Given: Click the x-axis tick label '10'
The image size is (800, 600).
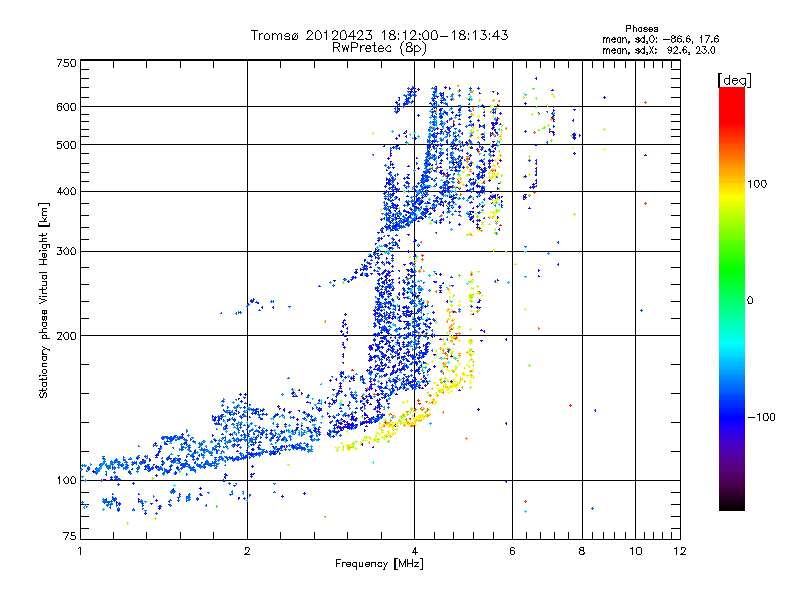Looking at the screenshot, I should (x=636, y=551).
